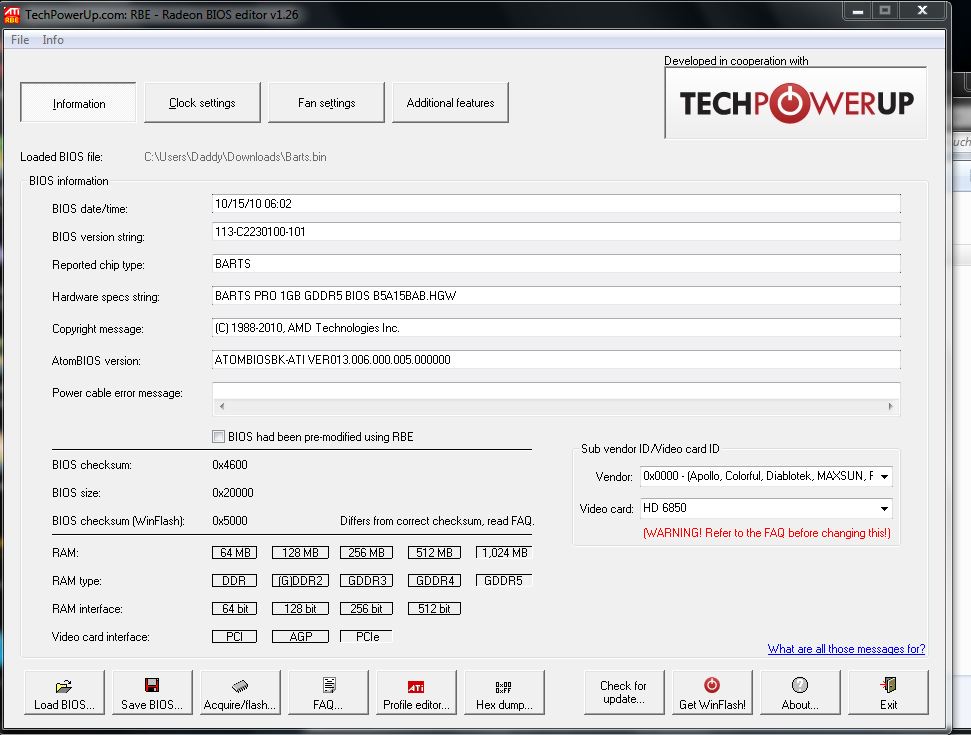Open the Hex dump viewer
The width and height of the screenshot is (971, 735).
click(x=504, y=692)
